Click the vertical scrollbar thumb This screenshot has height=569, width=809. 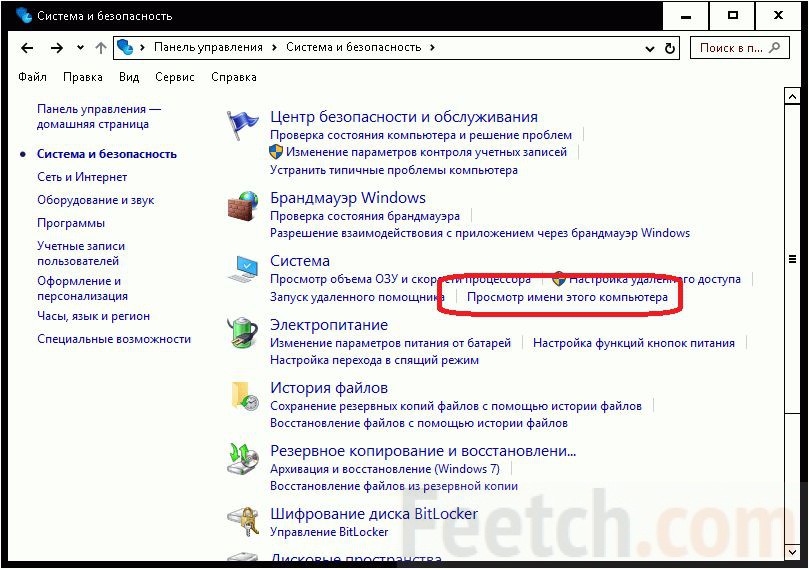point(792,258)
